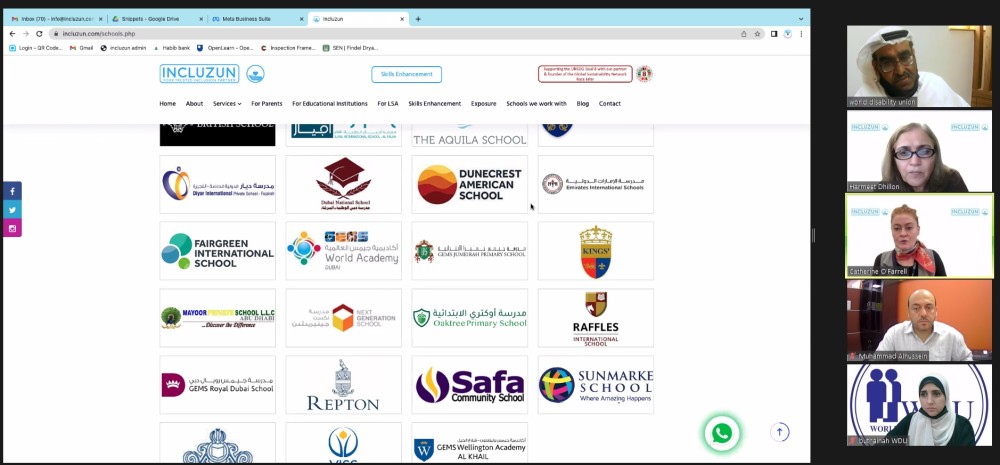Open the Chrome profile avatar

(788, 34)
